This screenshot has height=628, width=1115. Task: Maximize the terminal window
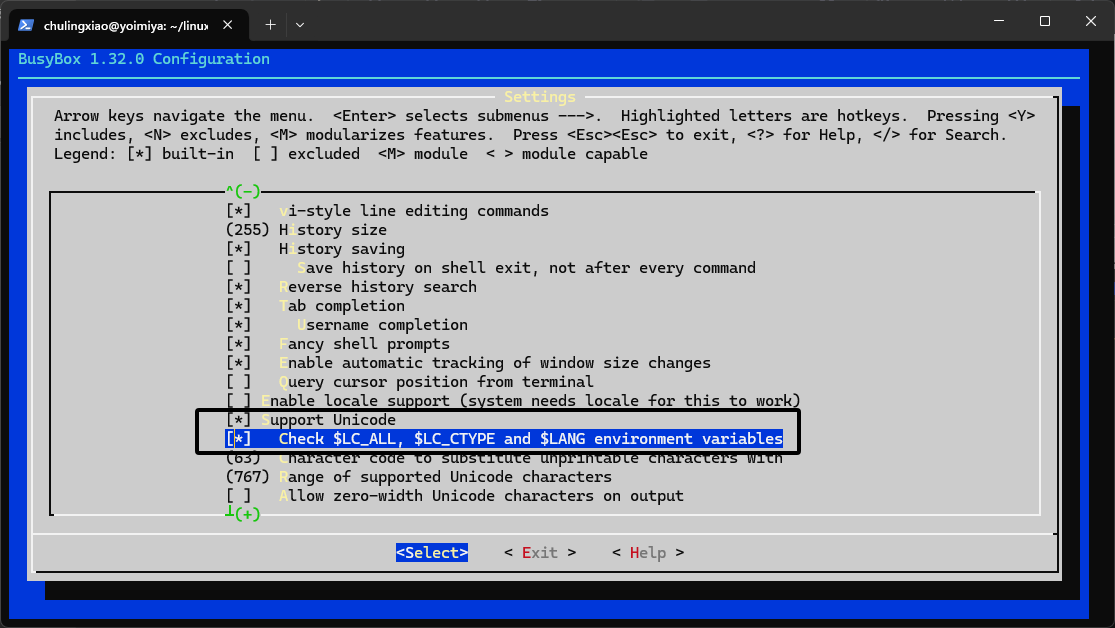coord(1045,21)
